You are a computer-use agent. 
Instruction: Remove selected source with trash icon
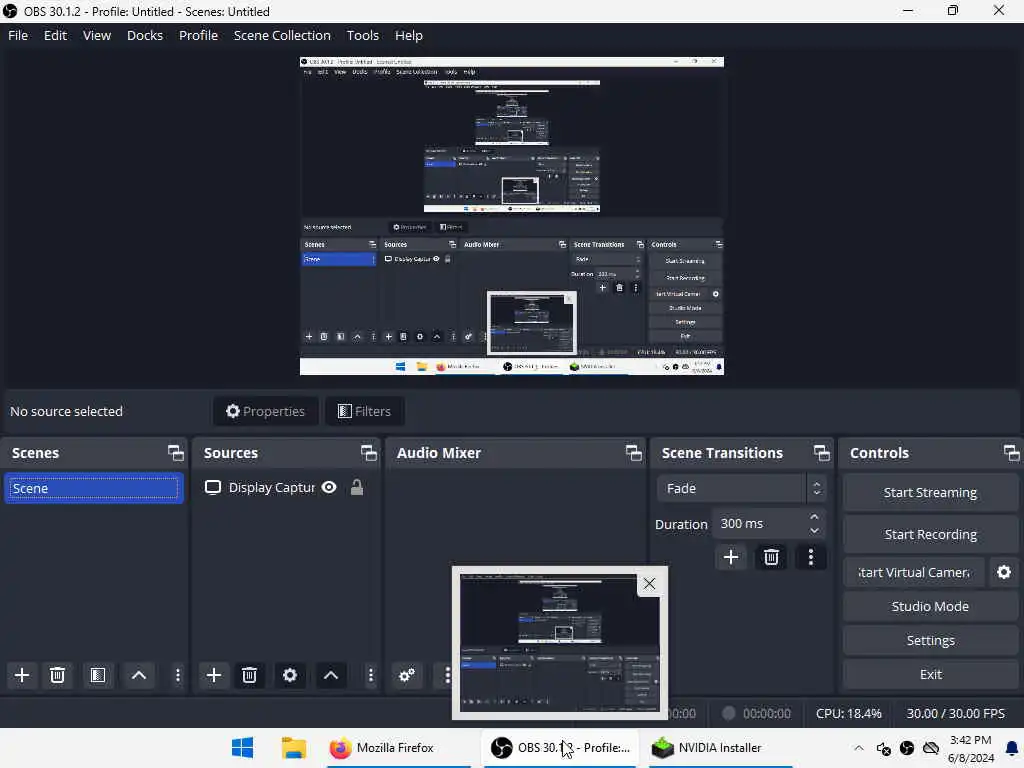tap(249, 675)
